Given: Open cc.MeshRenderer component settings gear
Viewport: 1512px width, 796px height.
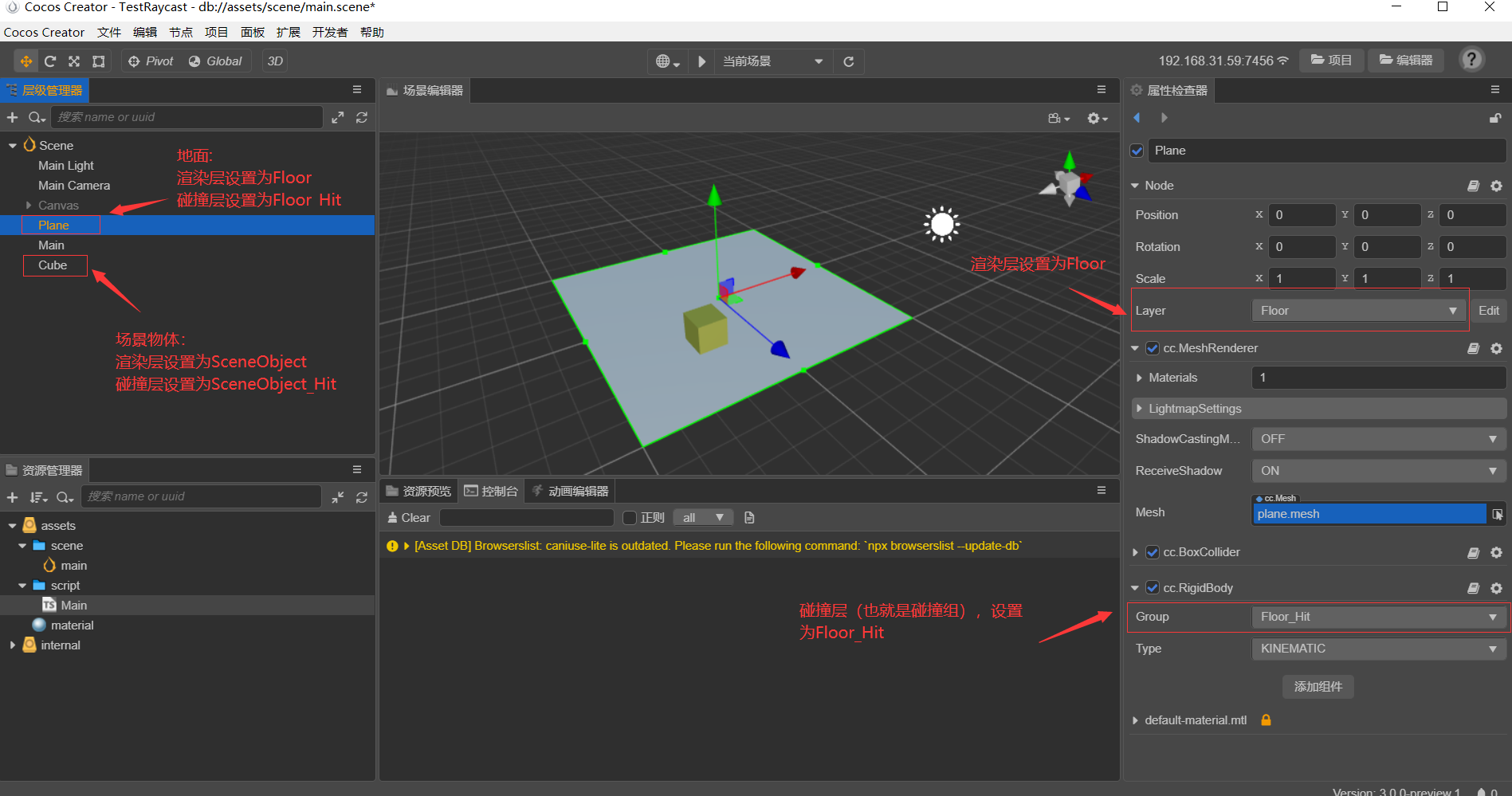Looking at the screenshot, I should tap(1496, 348).
